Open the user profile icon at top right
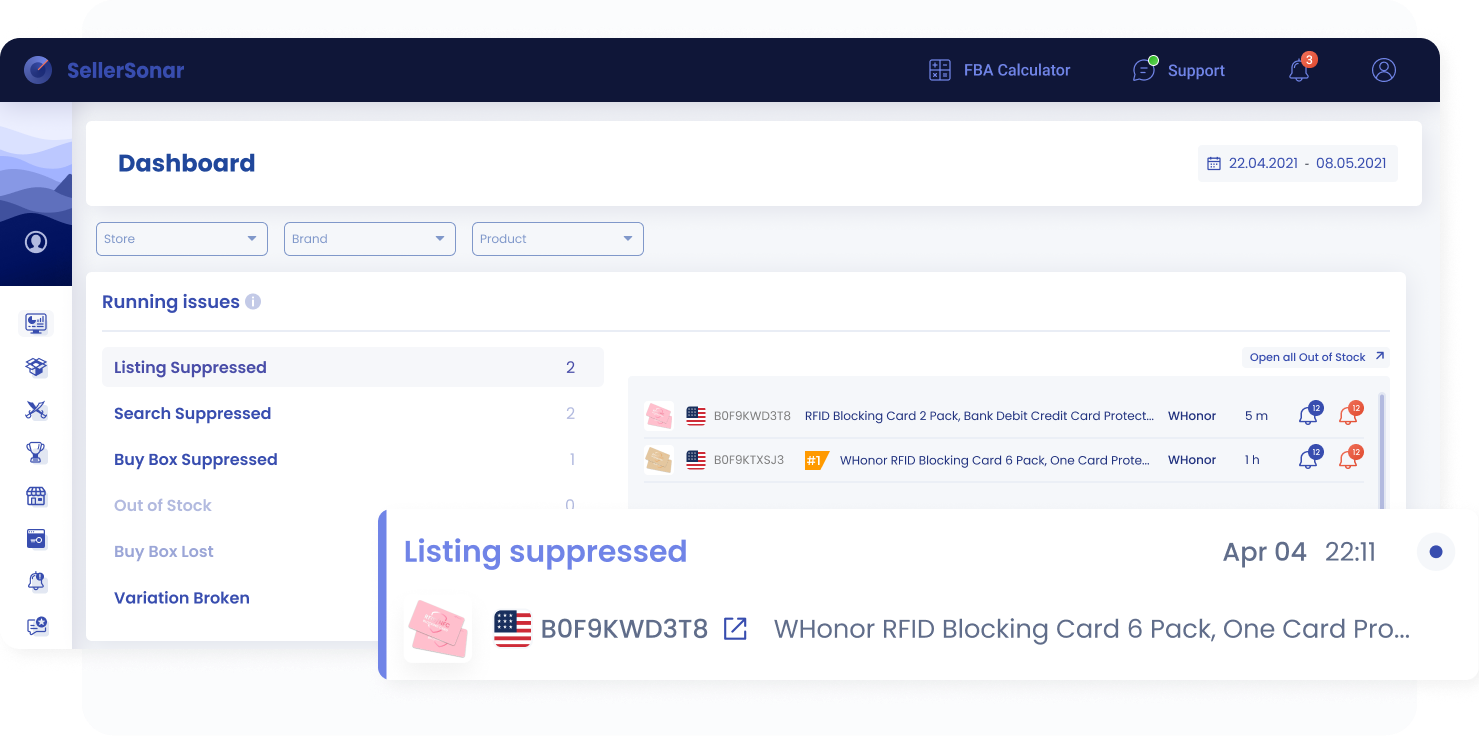Image resolution: width=1479 pixels, height=736 pixels. (x=1383, y=70)
